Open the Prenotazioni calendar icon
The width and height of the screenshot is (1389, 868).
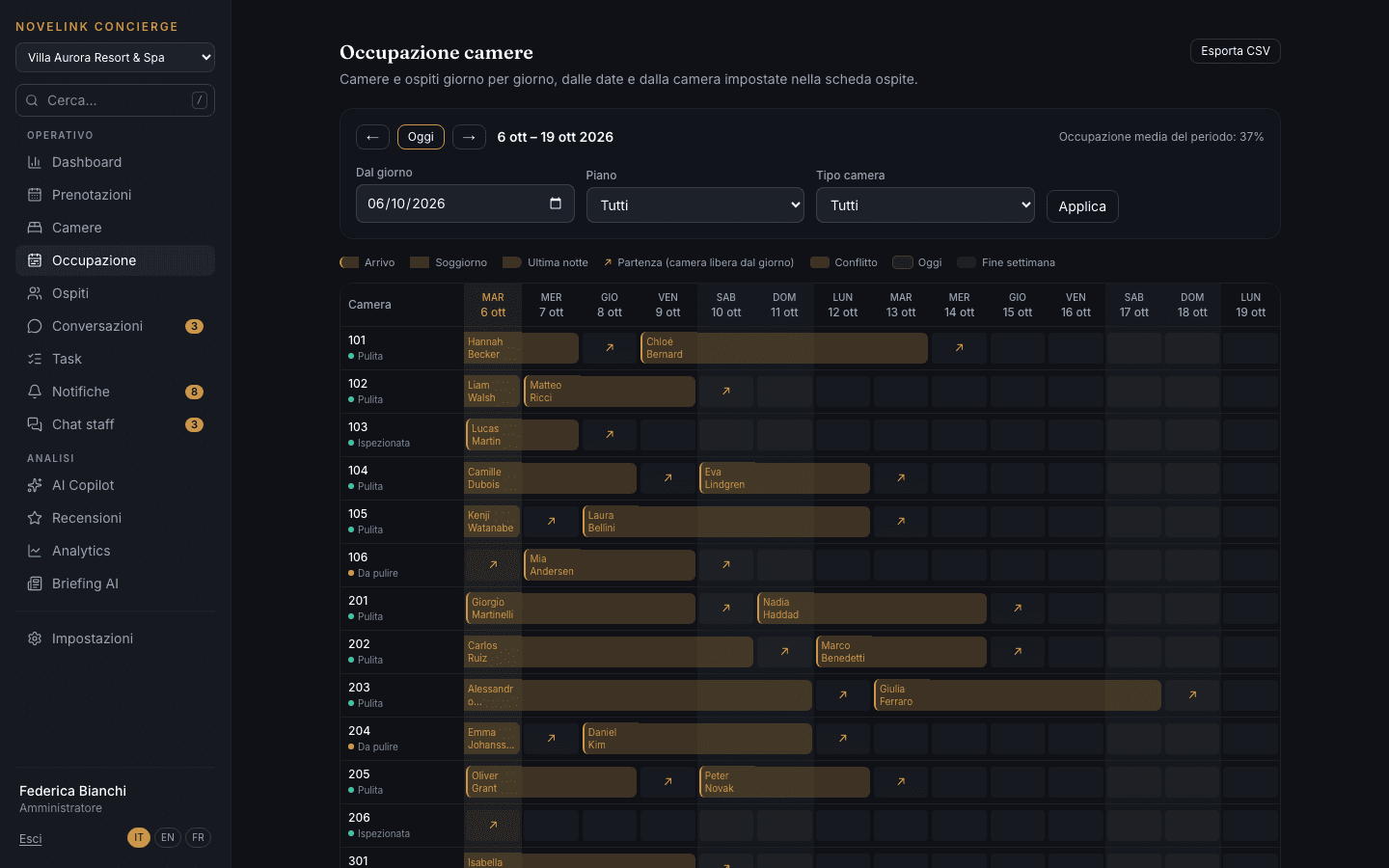click(x=35, y=195)
